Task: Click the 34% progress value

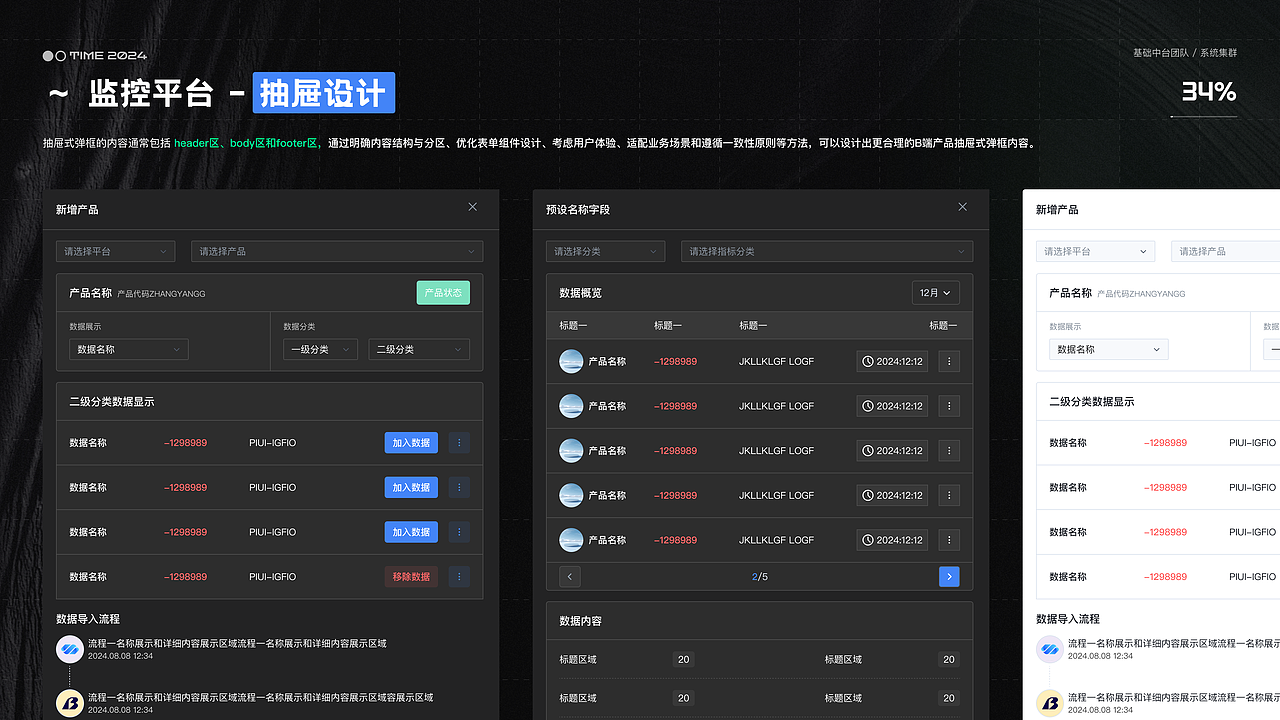Action: [x=1209, y=92]
